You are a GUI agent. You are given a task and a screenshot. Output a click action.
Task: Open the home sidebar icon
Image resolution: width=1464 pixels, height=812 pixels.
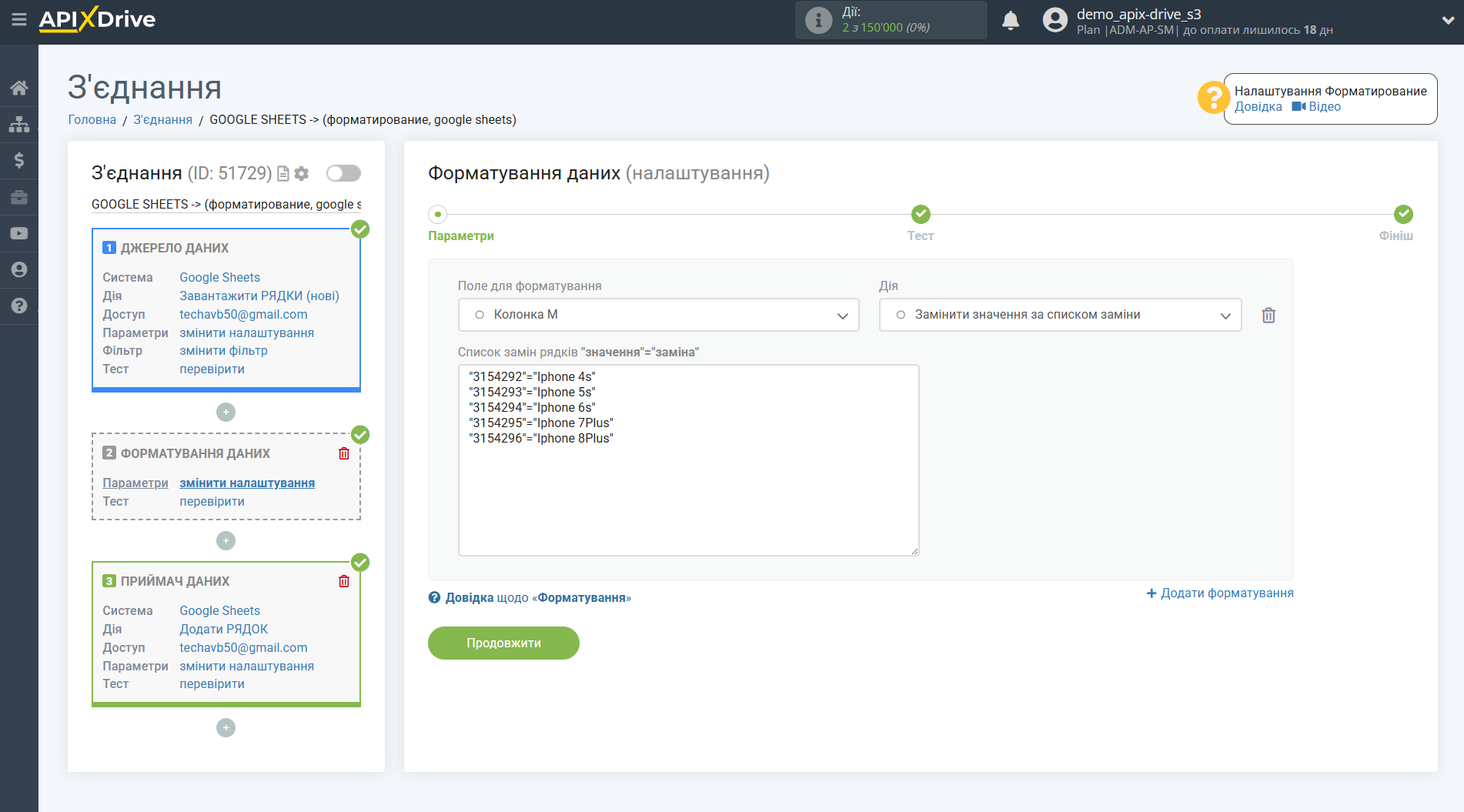(x=19, y=88)
